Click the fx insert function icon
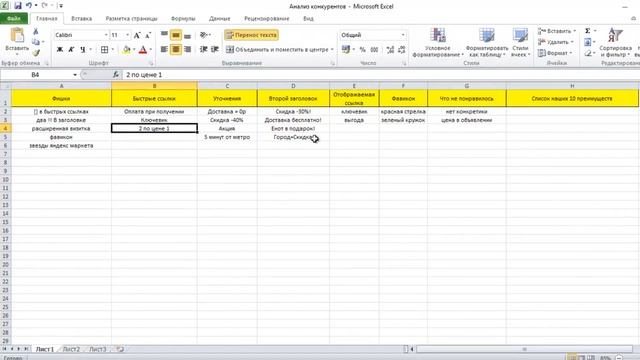Image resolution: width=640 pixels, height=360 pixels. (x=116, y=75)
